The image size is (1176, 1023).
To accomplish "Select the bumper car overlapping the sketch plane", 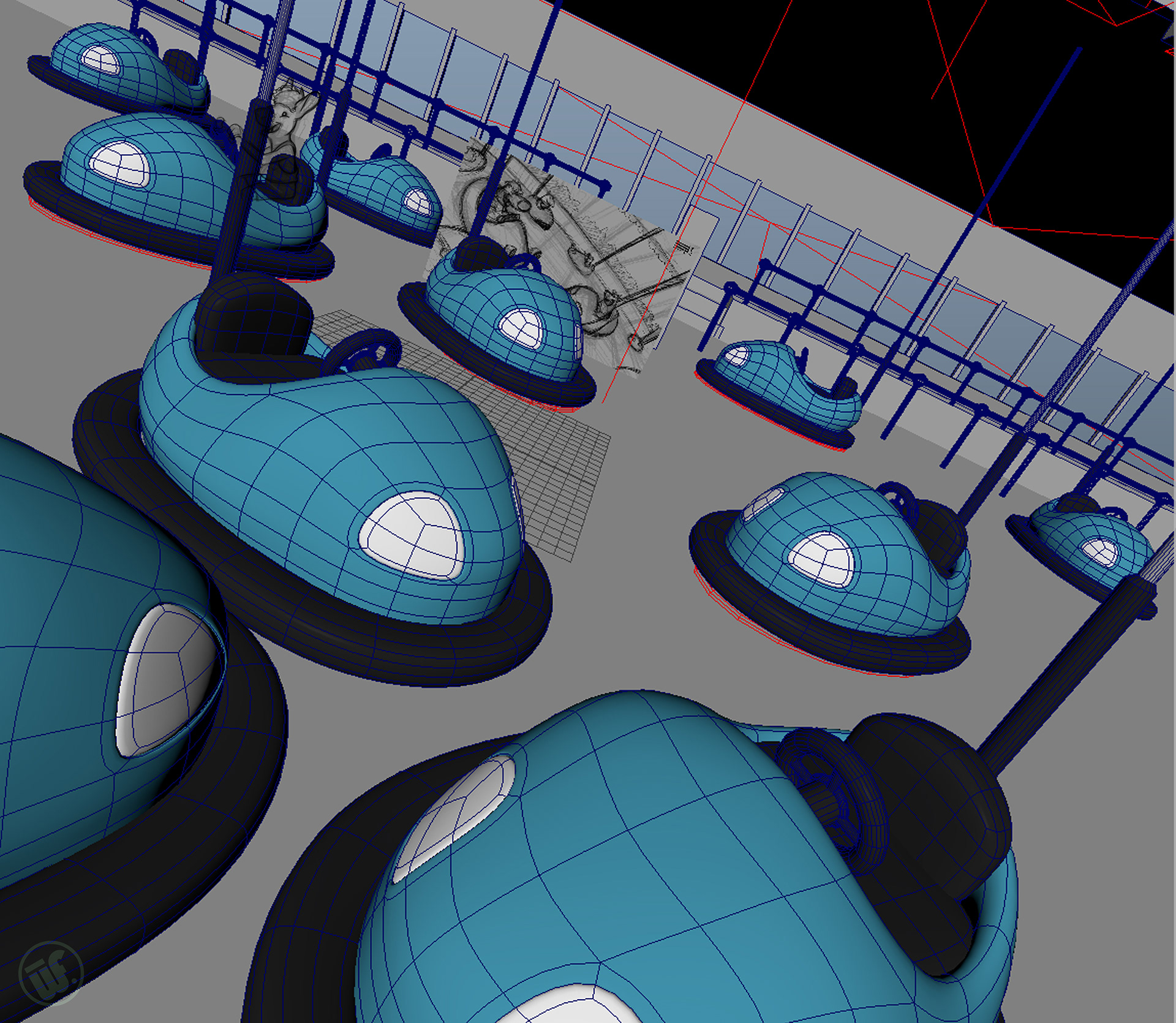I will tap(497, 325).
